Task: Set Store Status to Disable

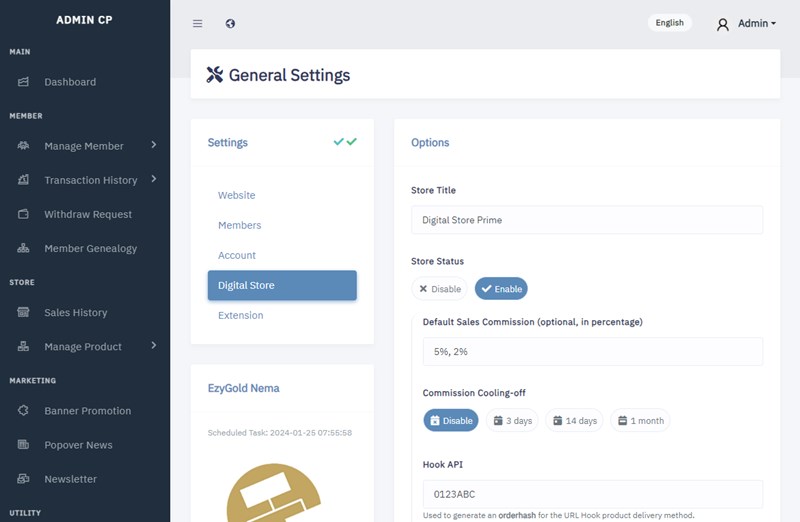Action: (439, 289)
